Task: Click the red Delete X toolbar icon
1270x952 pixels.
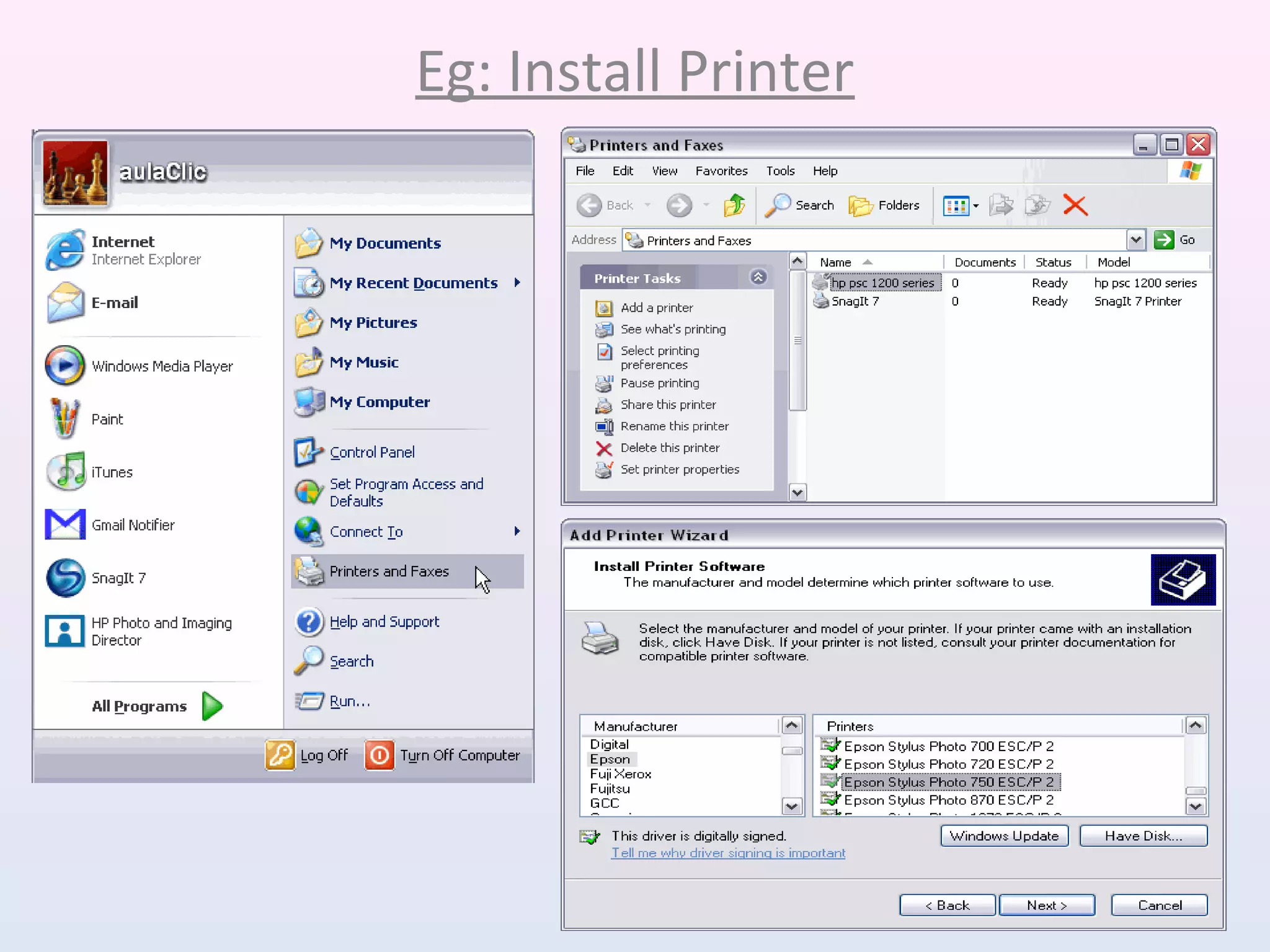Action: [x=1075, y=205]
